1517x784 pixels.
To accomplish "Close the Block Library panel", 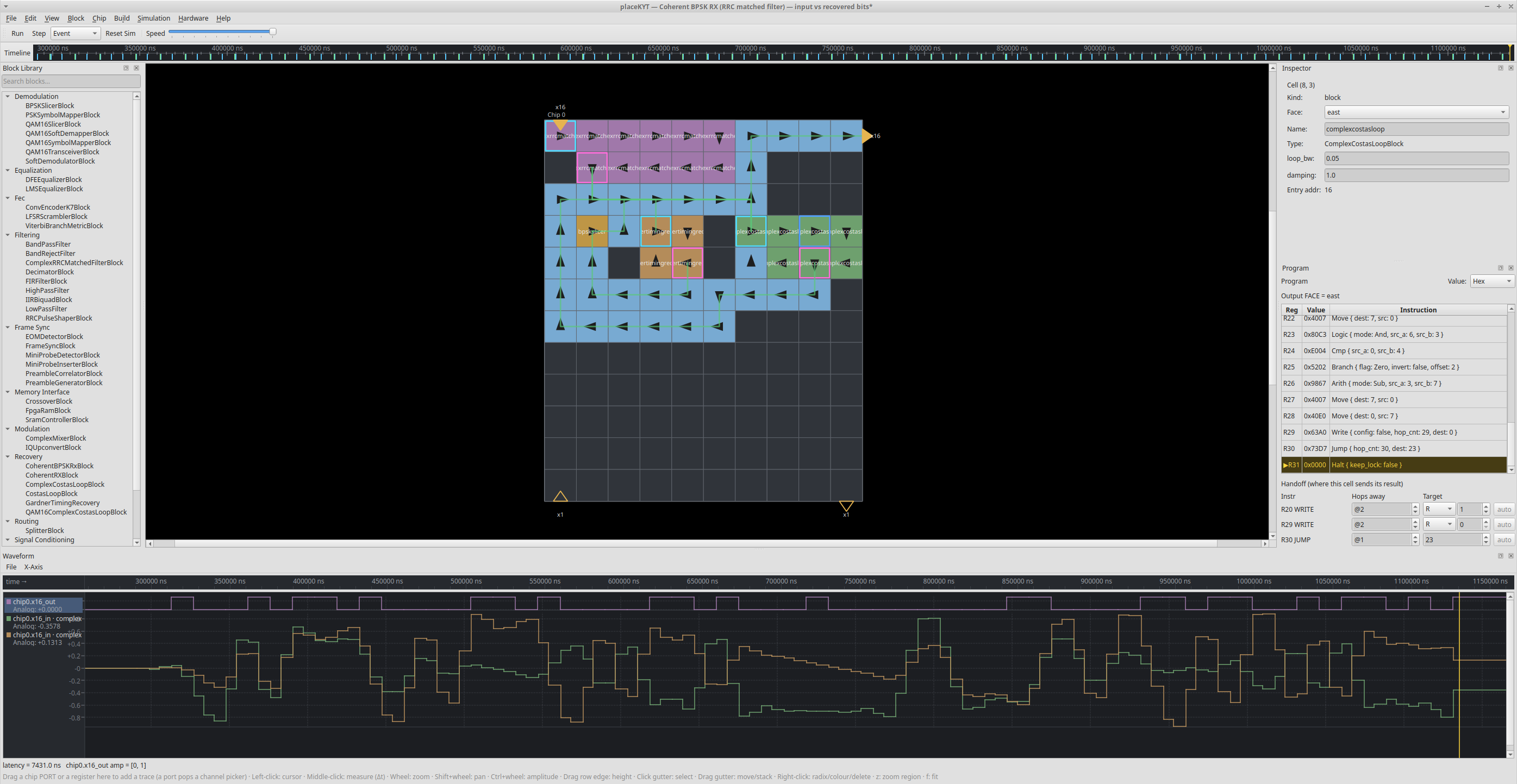I will pos(136,68).
